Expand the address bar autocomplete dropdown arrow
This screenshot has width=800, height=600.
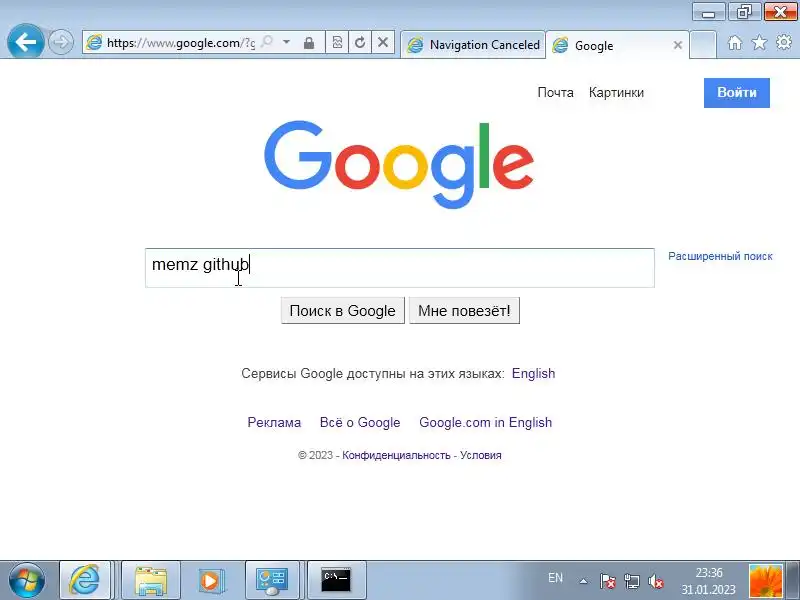coord(286,42)
